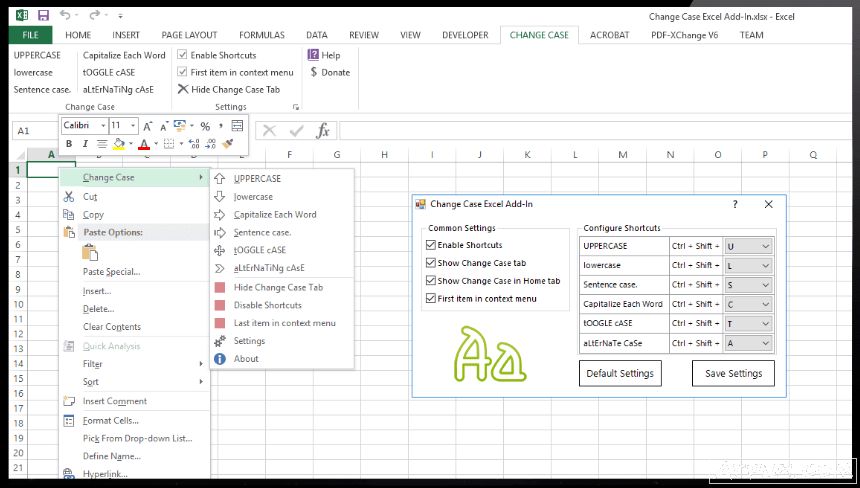Screen dimensions: 860x488
Task: Click Sentence case. in the ribbon
Action: coord(42,89)
